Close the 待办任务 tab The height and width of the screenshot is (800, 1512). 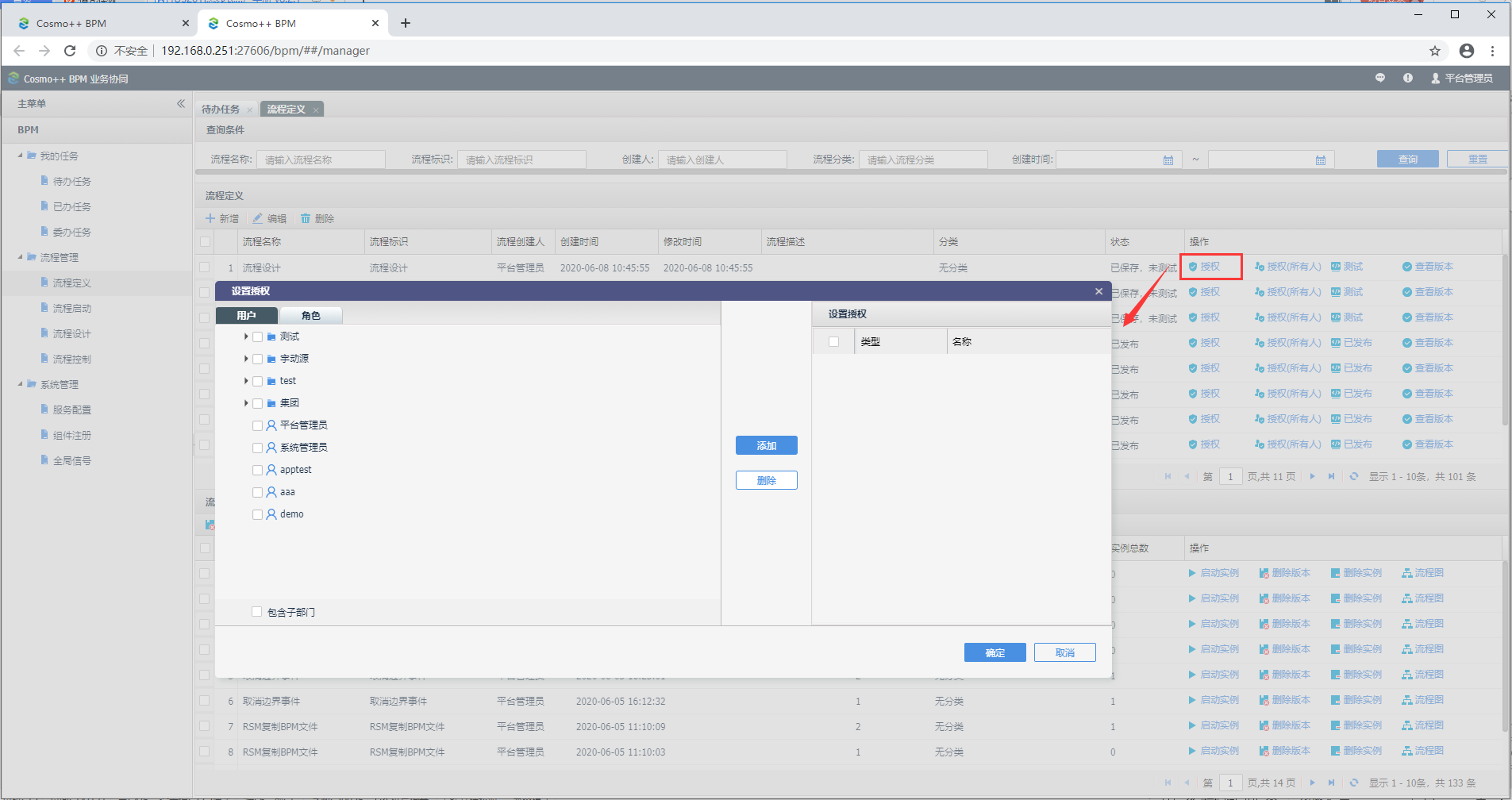[249, 110]
